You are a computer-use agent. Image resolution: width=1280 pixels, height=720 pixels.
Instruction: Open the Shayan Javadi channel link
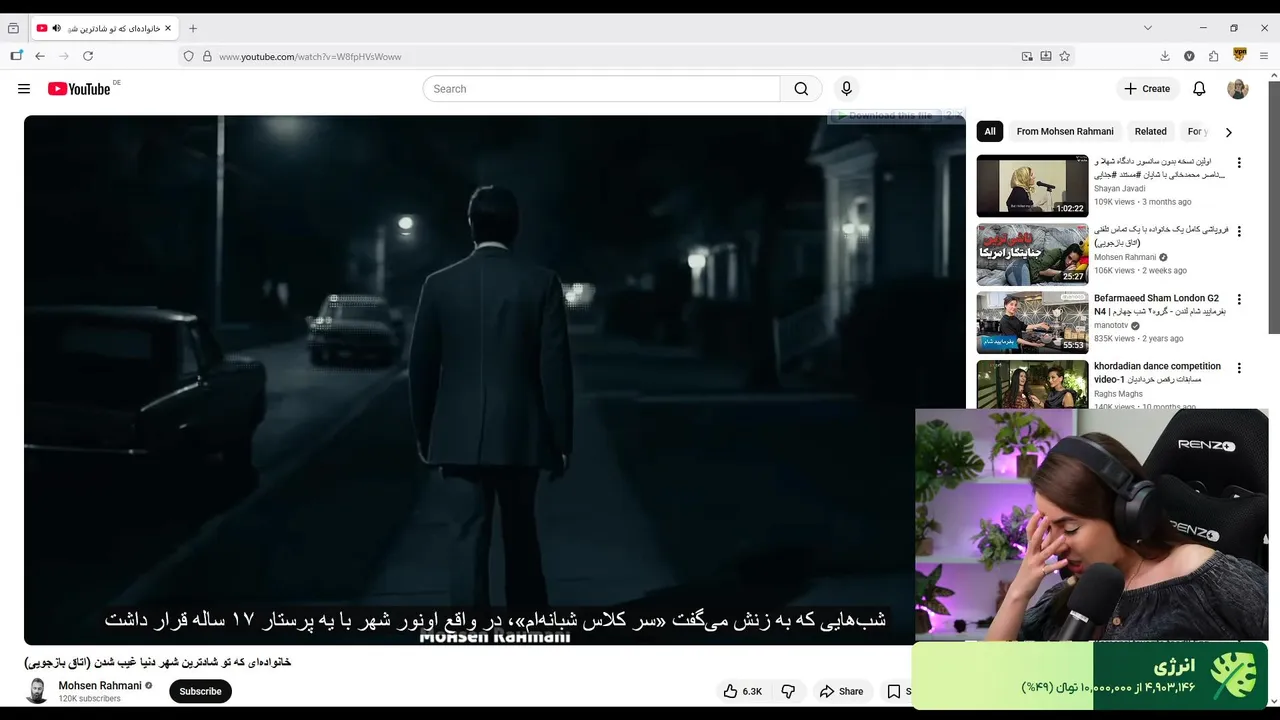pos(1119,188)
